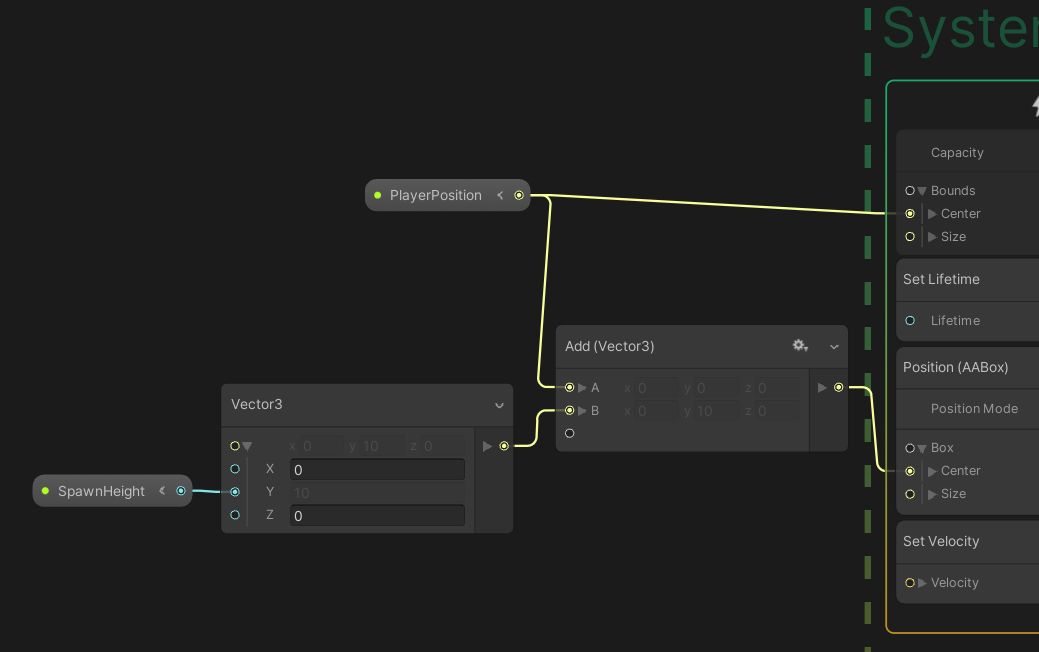The width and height of the screenshot is (1039, 652).
Task: Click Bounds Center input port
Action: pyautogui.click(x=910, y=213)
